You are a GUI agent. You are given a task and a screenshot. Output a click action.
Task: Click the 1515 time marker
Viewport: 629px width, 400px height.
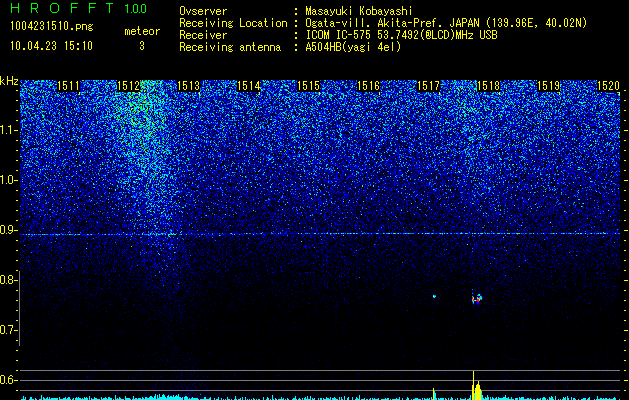click(x=308, y=86)
